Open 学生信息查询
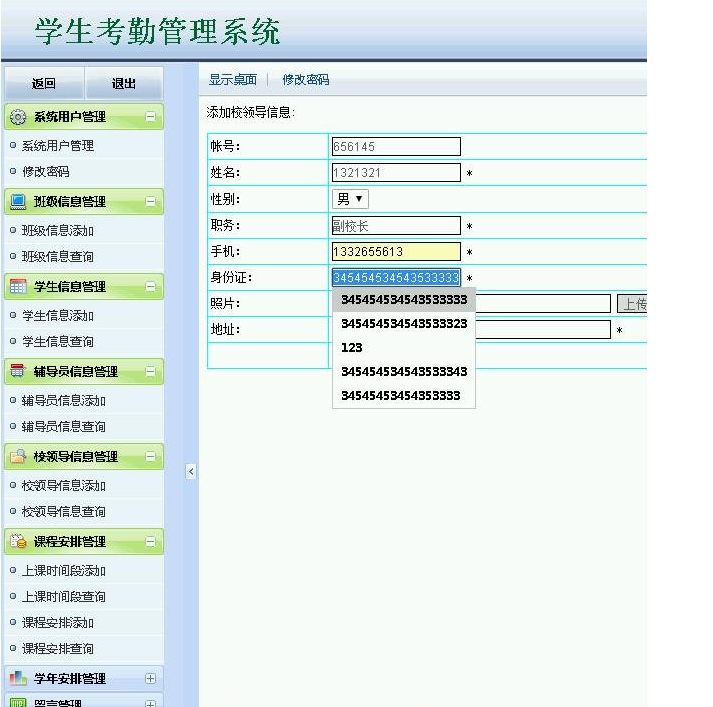The height and width of the screenshot is (707, 713). (58, 341)
